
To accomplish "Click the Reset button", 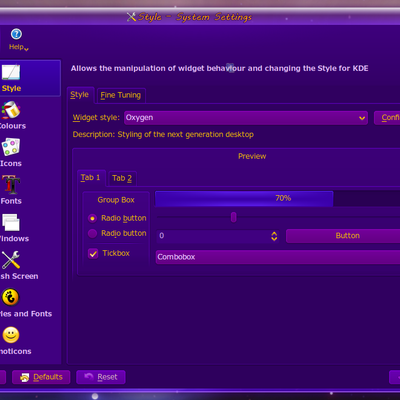I will pos(101,377).
